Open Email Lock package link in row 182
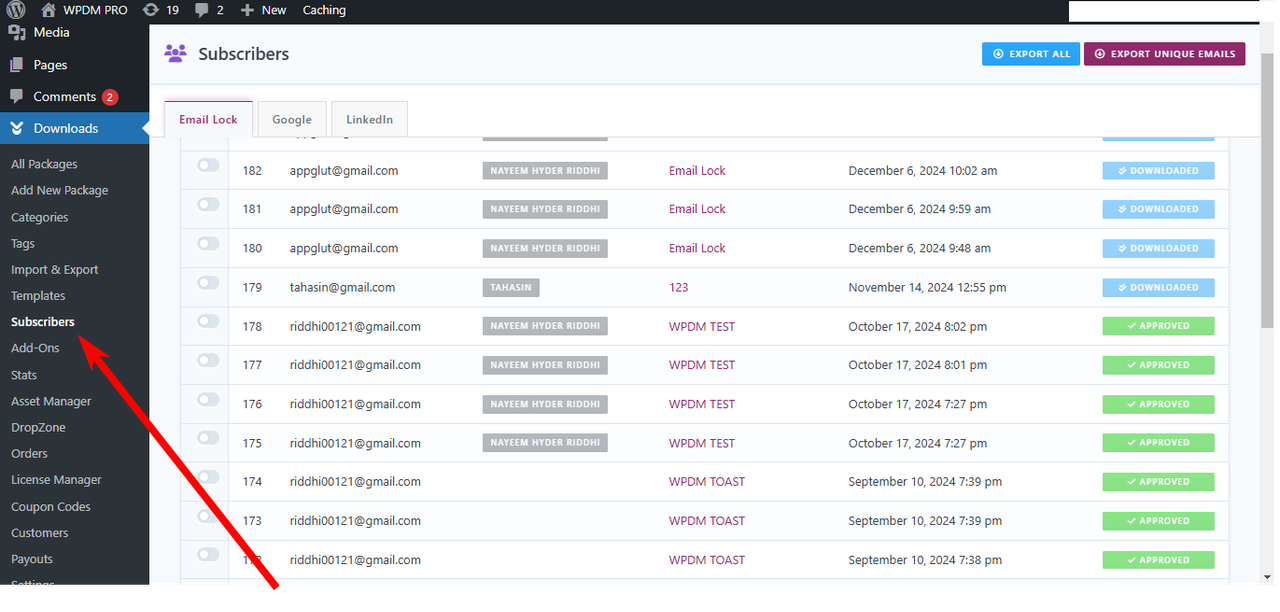This screenshot has width=1280, height=612. click(697, 171)
